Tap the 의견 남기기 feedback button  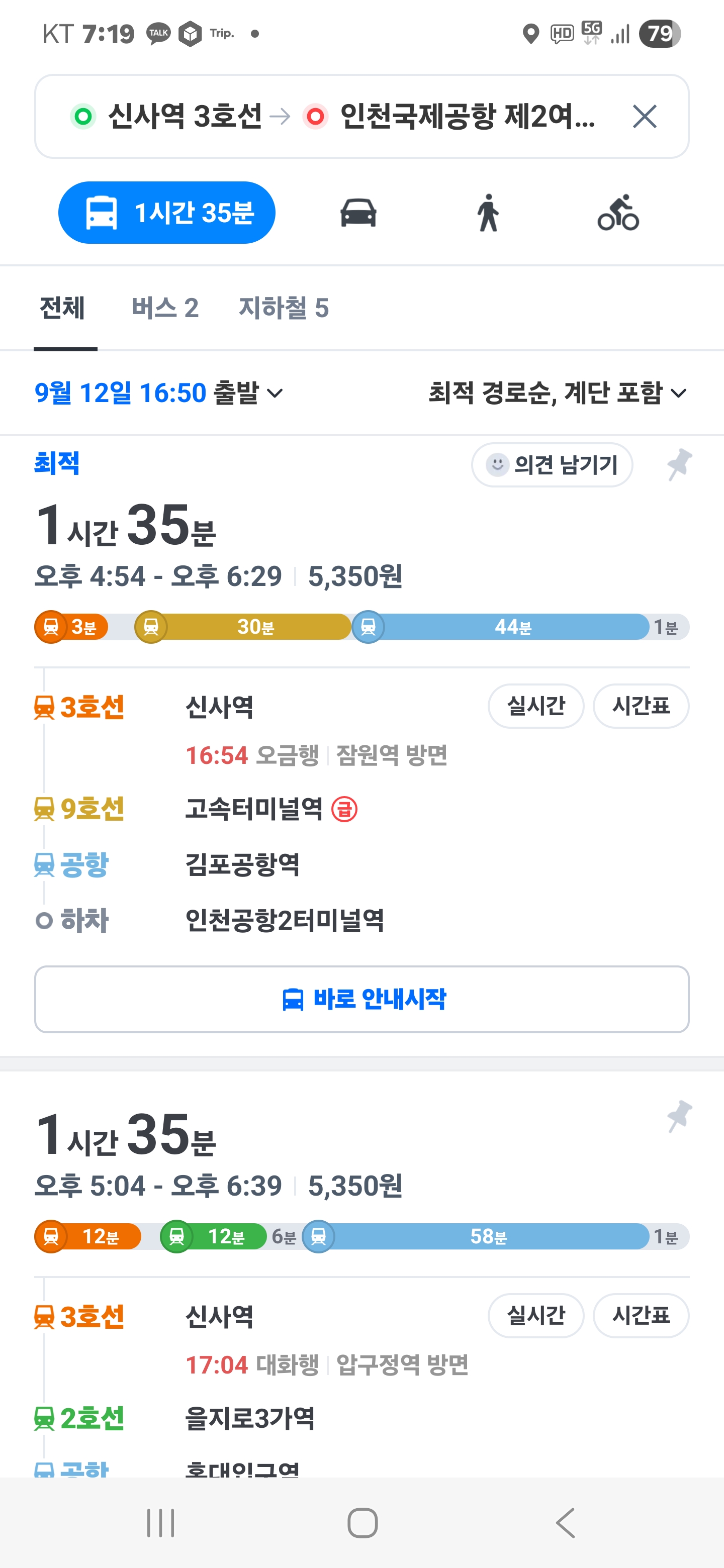coord(552,465)
